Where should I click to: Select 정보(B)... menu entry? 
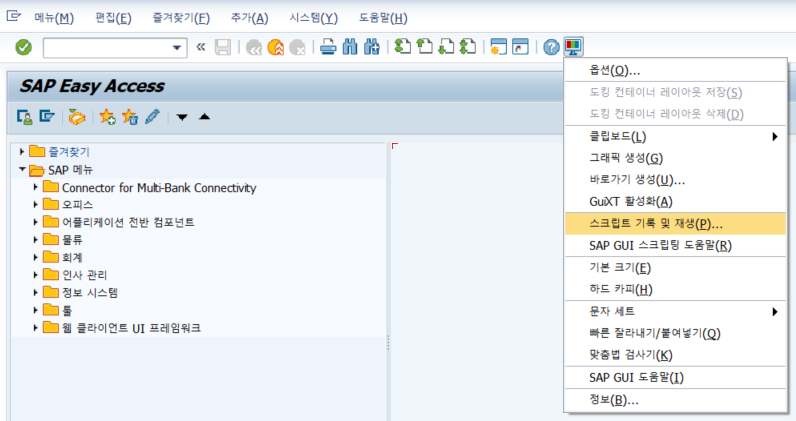point(675,400)
